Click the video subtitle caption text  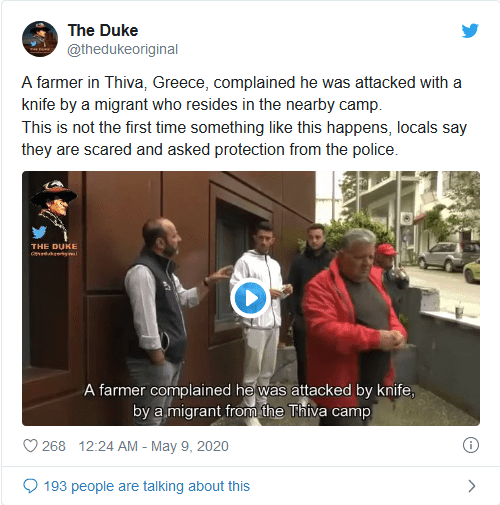(250, 400)
